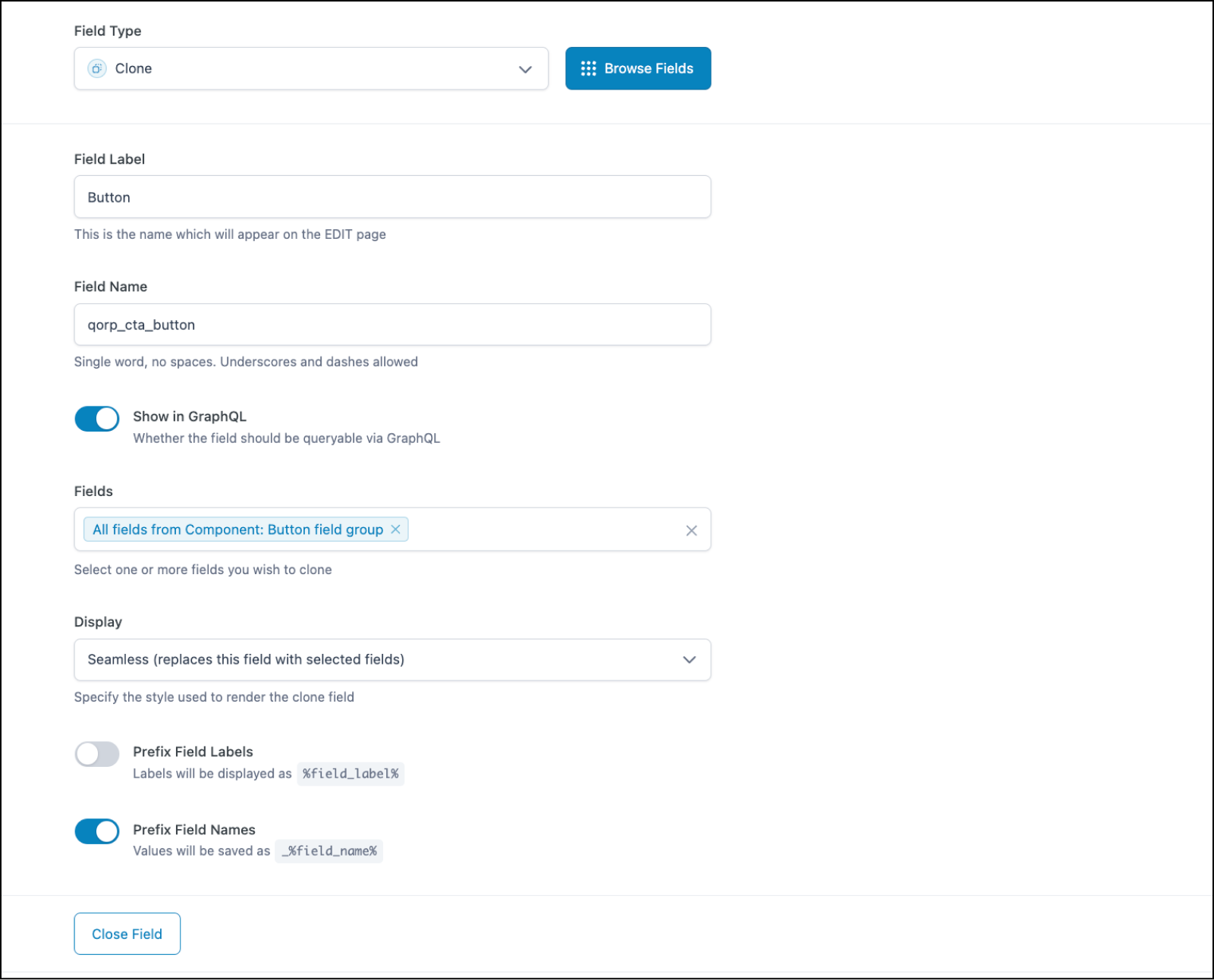Remove the Button field group tag via its X
The width and height of the screenshot is (1214, 980).
click(x=395, y=529)
